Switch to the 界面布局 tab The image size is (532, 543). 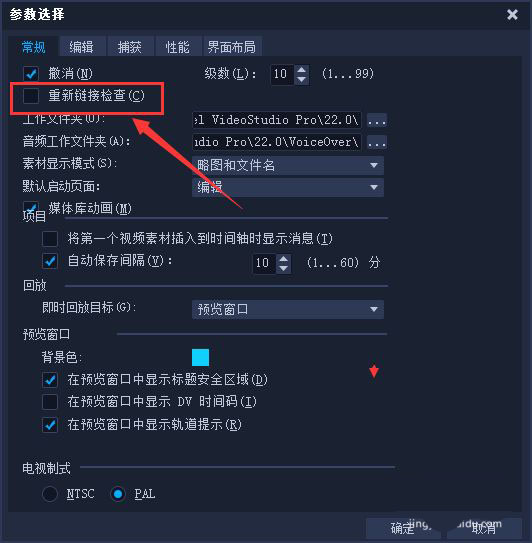click(232, 47)
